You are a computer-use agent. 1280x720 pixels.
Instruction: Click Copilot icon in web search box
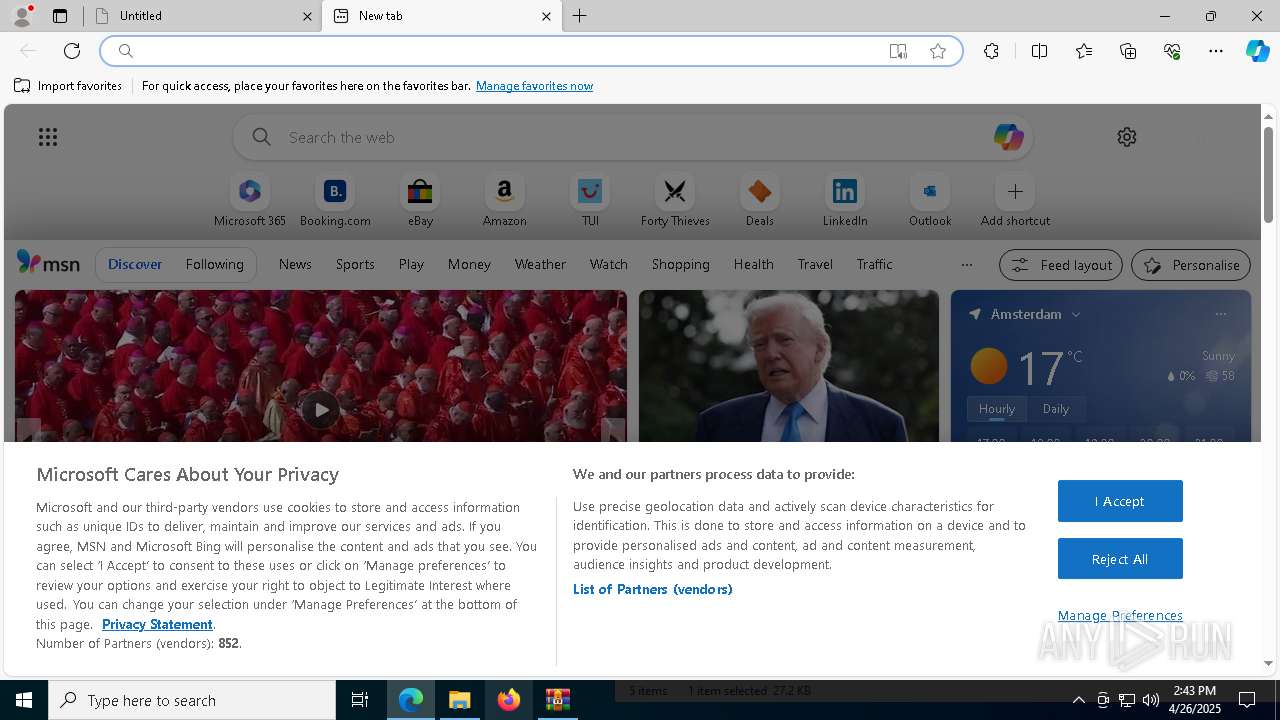click(x=1008, y=137)
